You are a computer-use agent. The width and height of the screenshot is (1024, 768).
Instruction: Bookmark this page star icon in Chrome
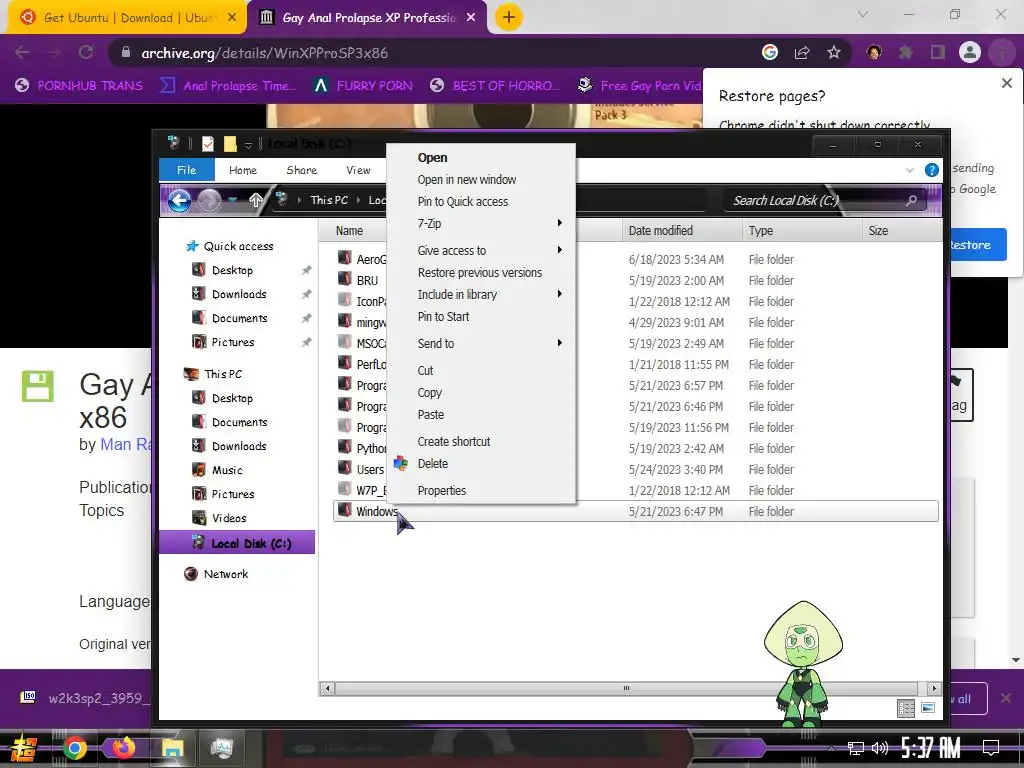point(834,53)
